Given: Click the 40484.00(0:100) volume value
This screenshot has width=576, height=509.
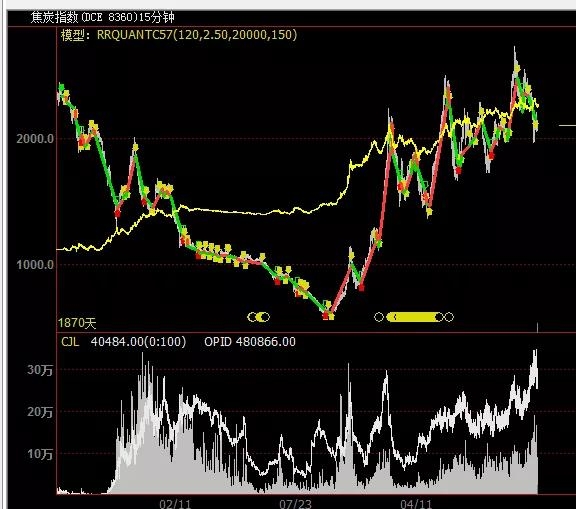Looking at the screenshot, I should click(138, 342).
